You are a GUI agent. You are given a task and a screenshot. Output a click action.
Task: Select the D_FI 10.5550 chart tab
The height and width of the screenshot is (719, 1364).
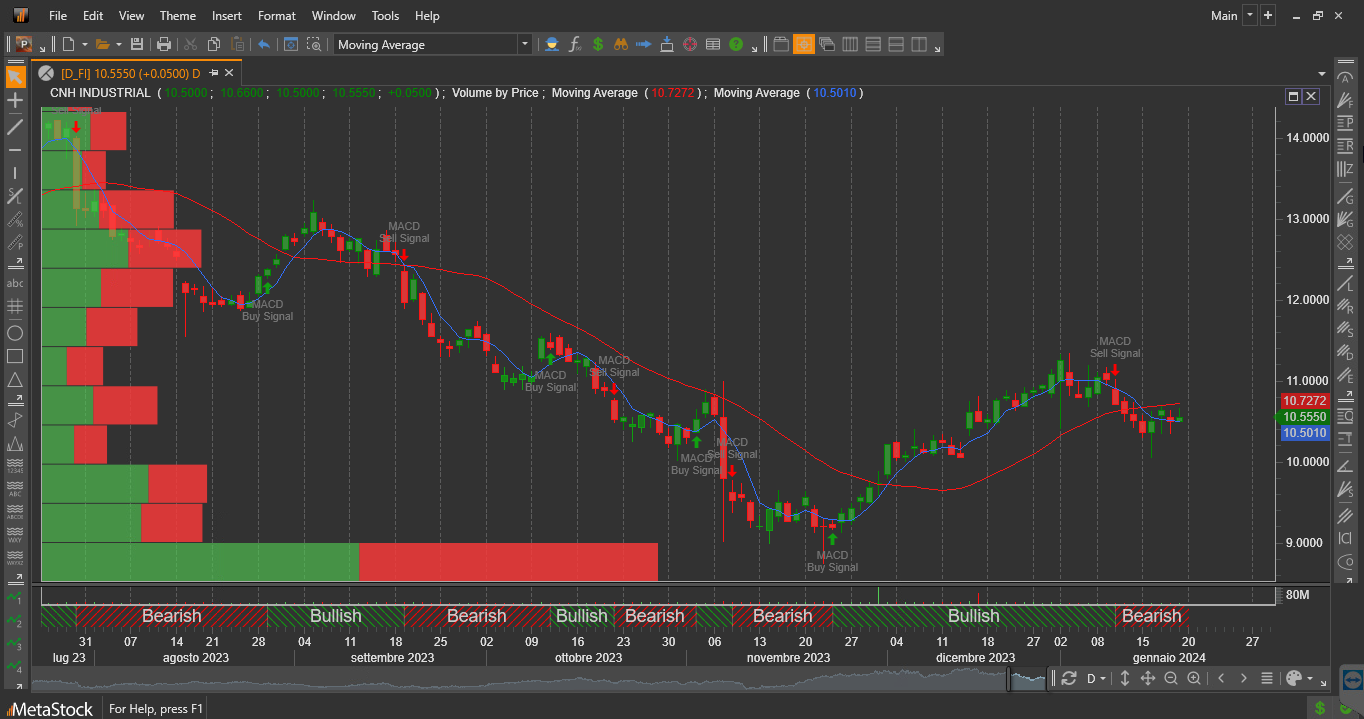130,73
